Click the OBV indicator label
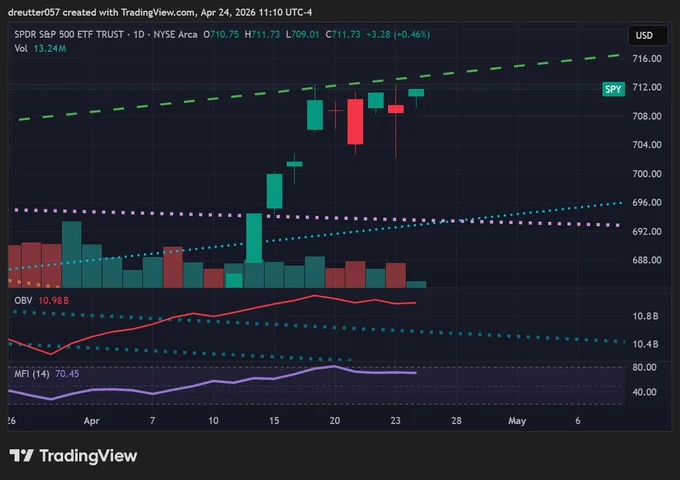 click(x=23, y=300)
